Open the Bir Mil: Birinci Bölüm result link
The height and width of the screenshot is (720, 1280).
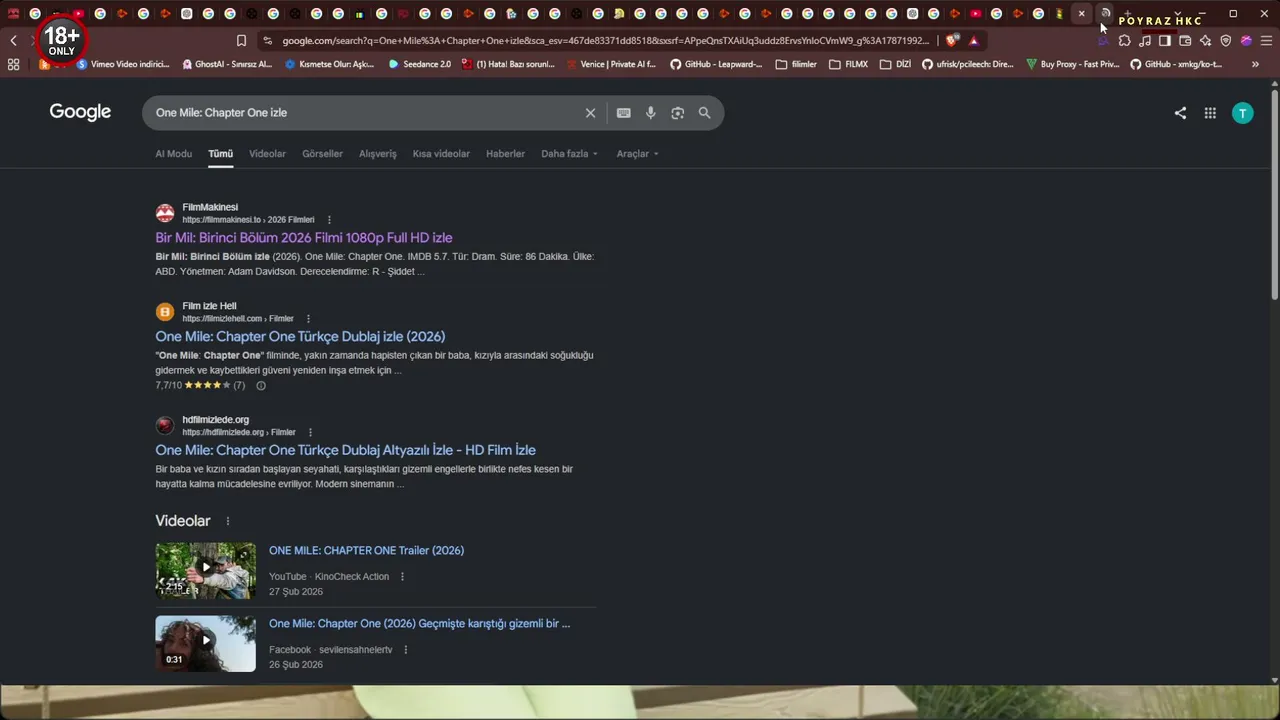304,238
